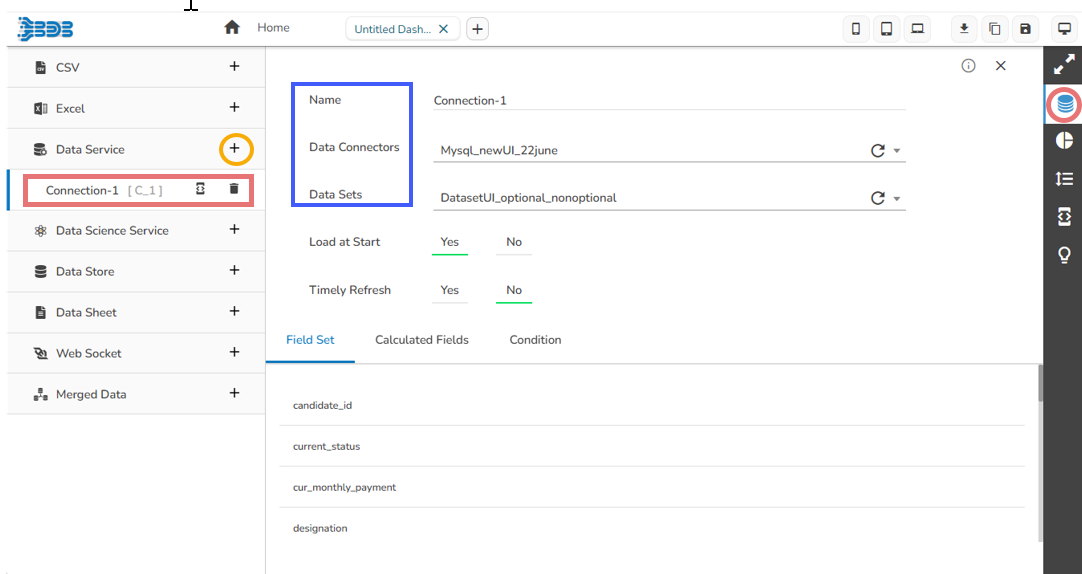
Task: Expand the Data Sets dropdown arrow
Action: click(897, 198)
